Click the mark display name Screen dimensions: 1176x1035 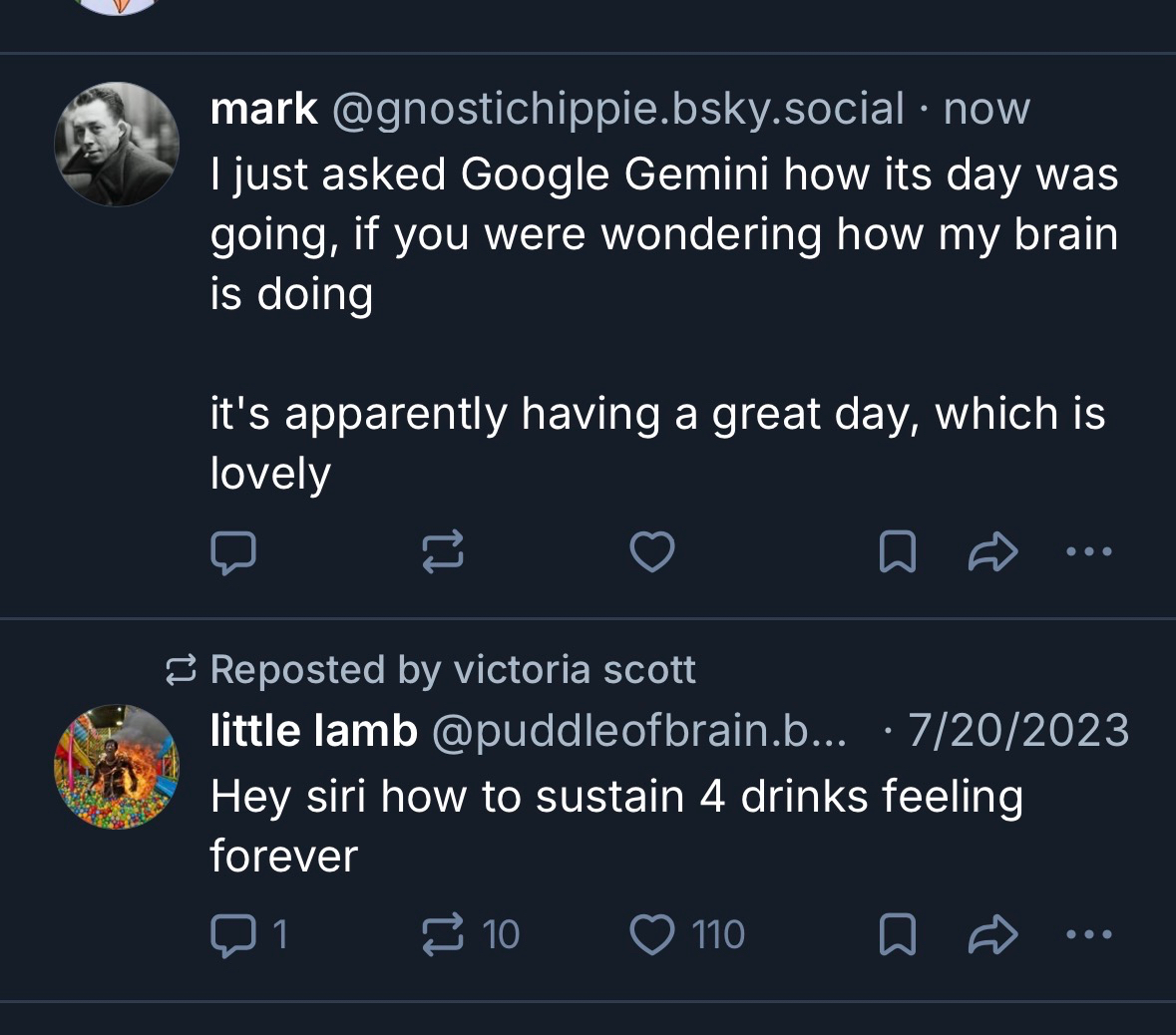(263, 109)
